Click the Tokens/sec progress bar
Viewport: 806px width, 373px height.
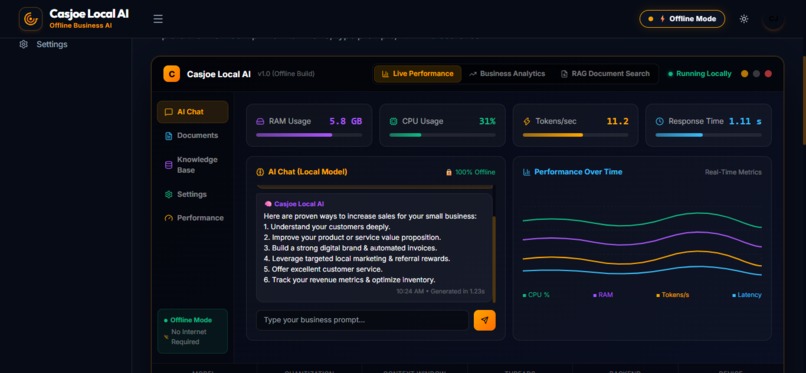(575, 135)
